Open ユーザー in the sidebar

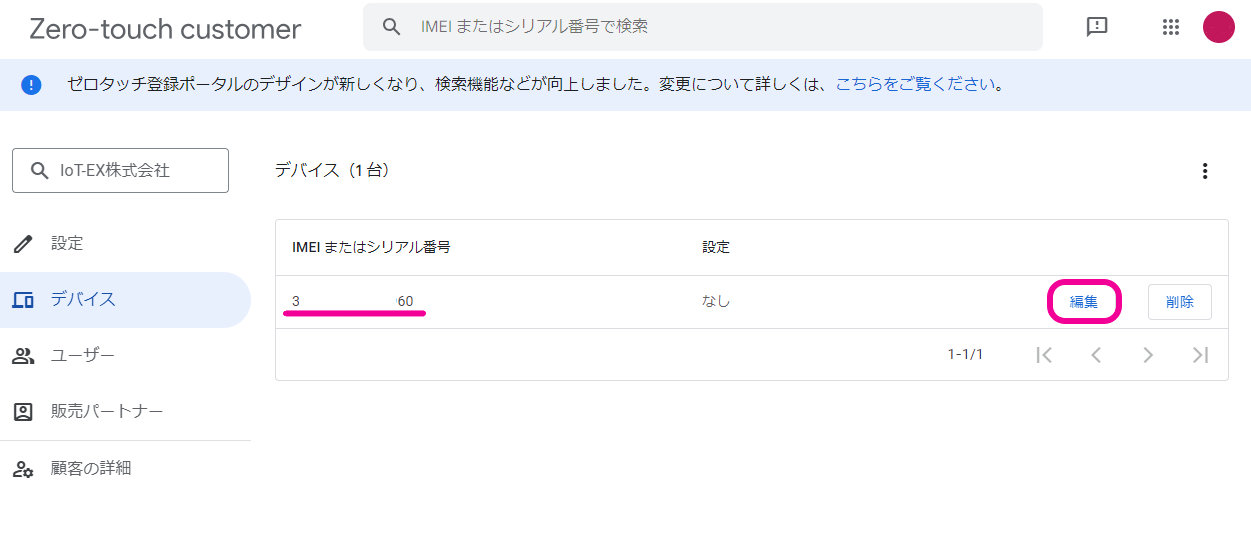(x=82, y=355)
